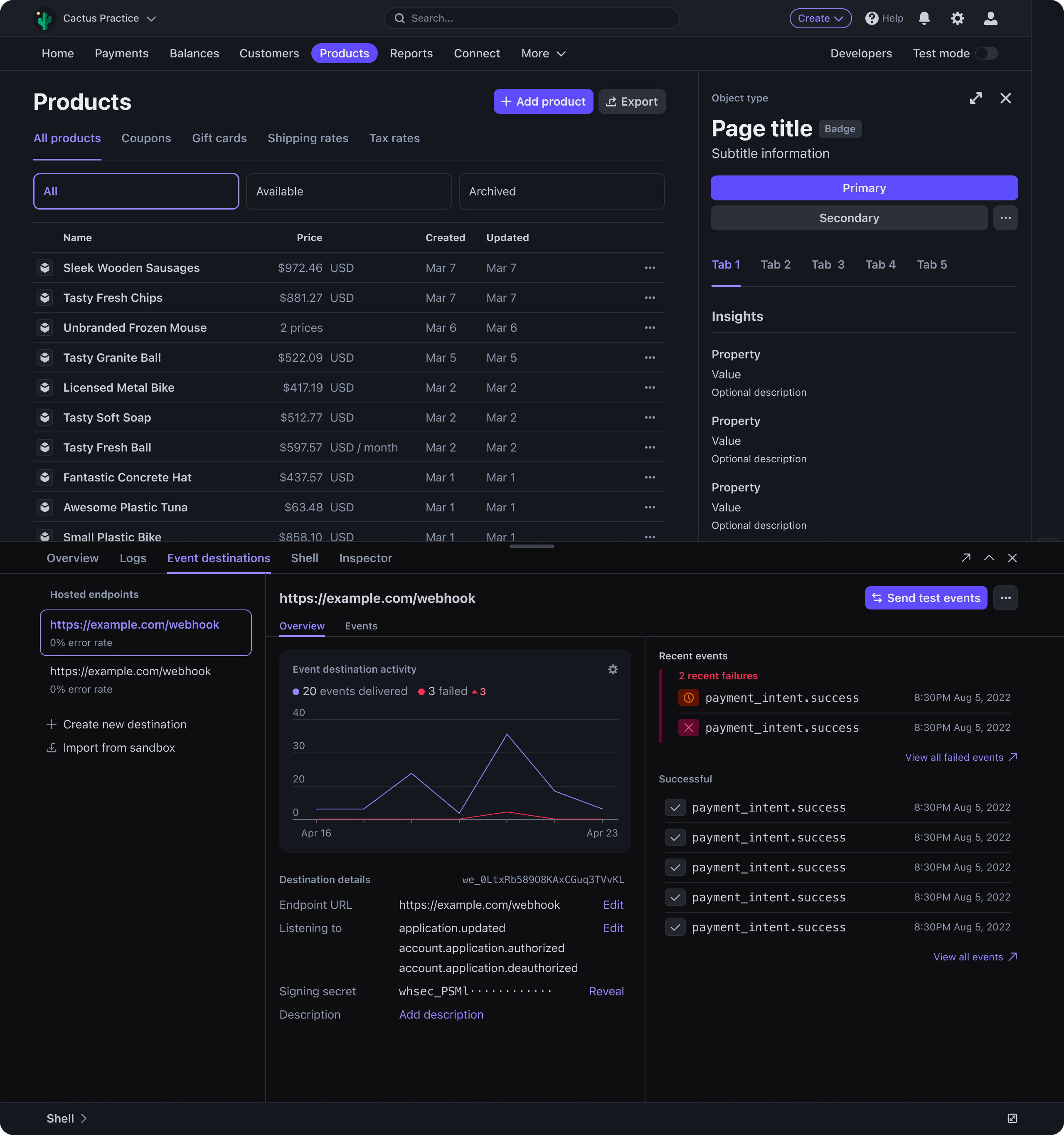Screen dimensions: 1064x1135
Task: Open overflow menu next to Send test events
Action: tap(1005, 598)
